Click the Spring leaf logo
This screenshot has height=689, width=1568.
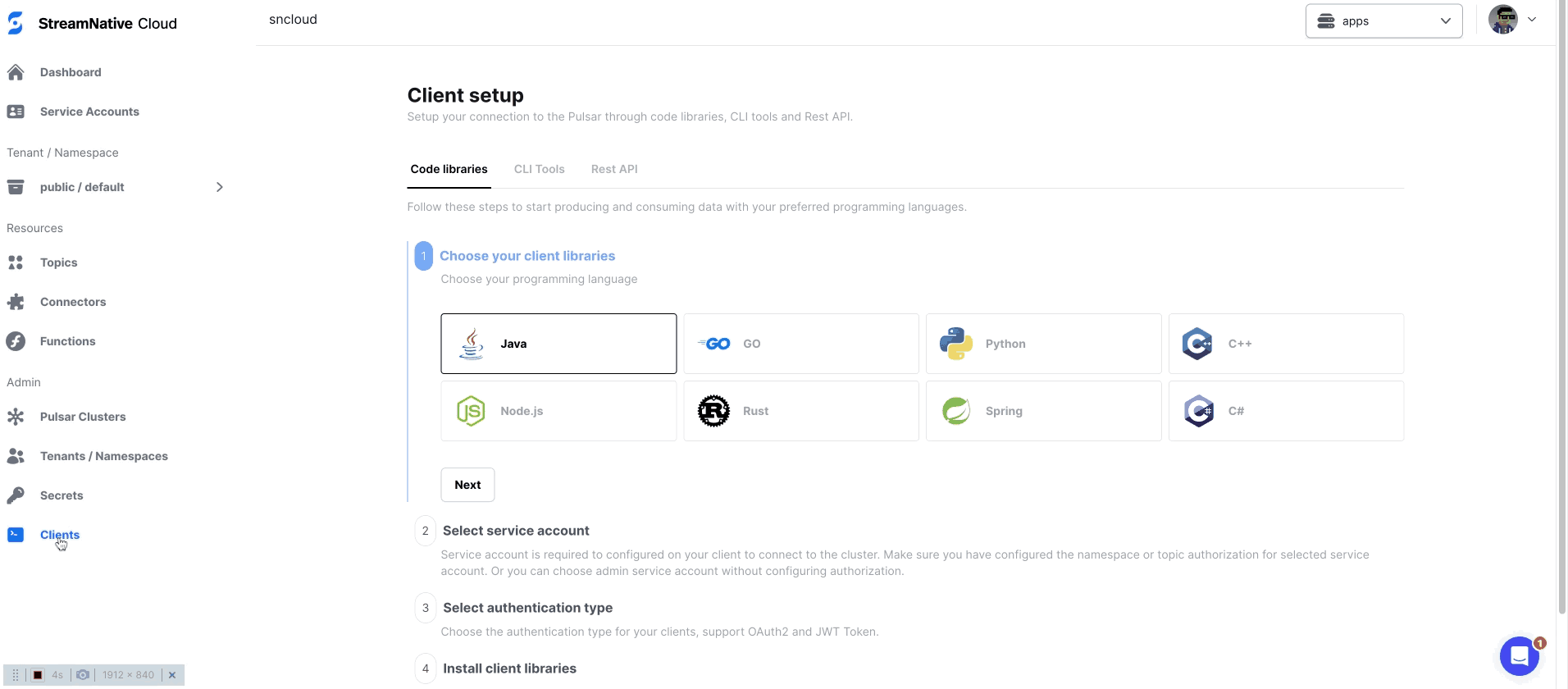956,411
